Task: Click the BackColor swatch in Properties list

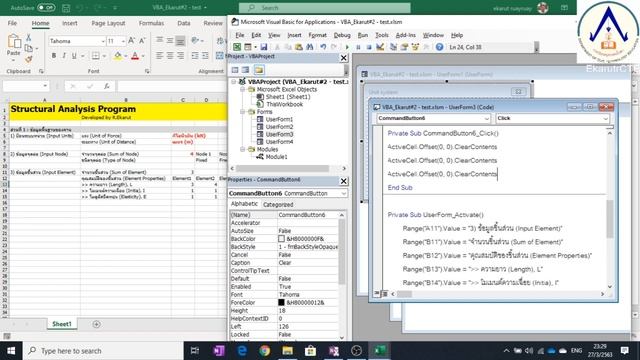Action: coord(281,239)
